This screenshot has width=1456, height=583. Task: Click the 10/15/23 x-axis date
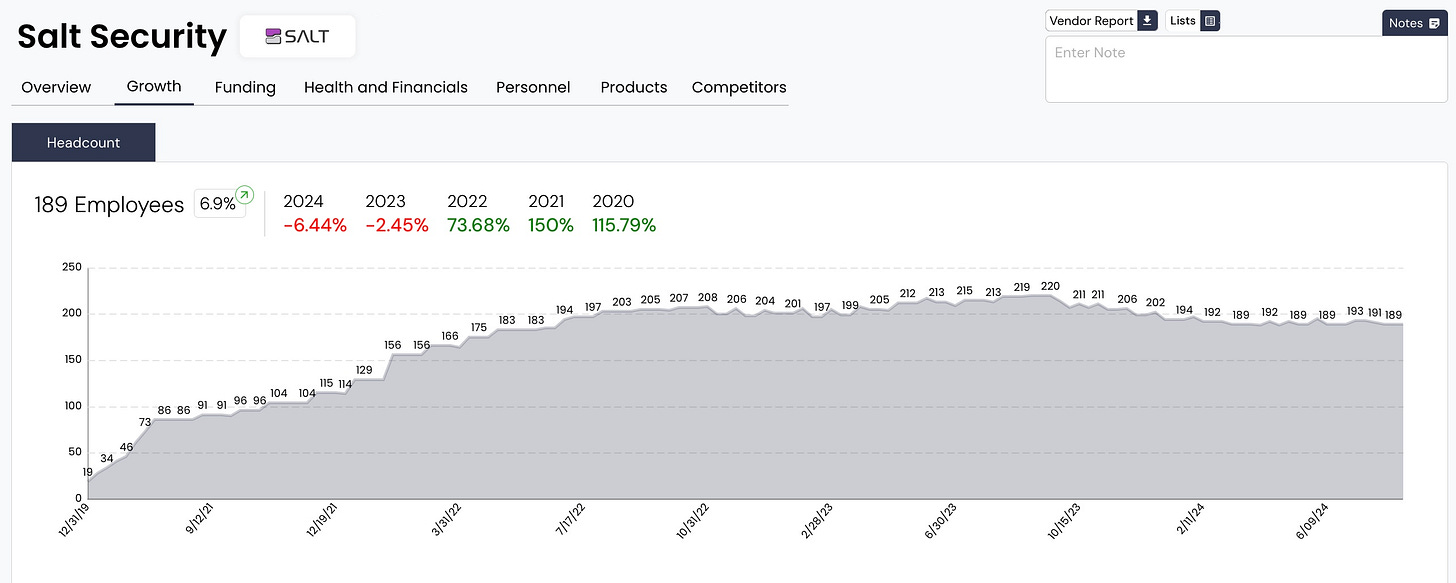1064,522
